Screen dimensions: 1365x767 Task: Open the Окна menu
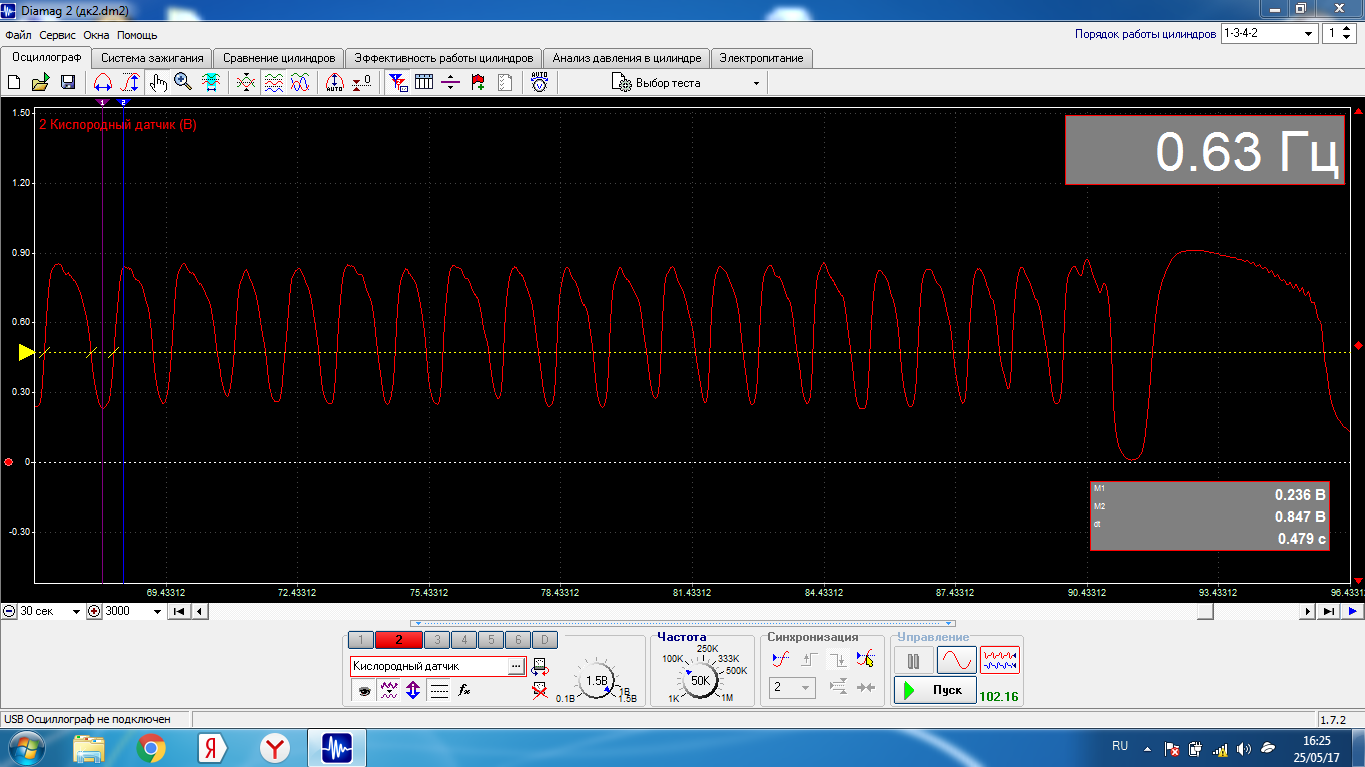pyautogui.click(x=96, y=35)
